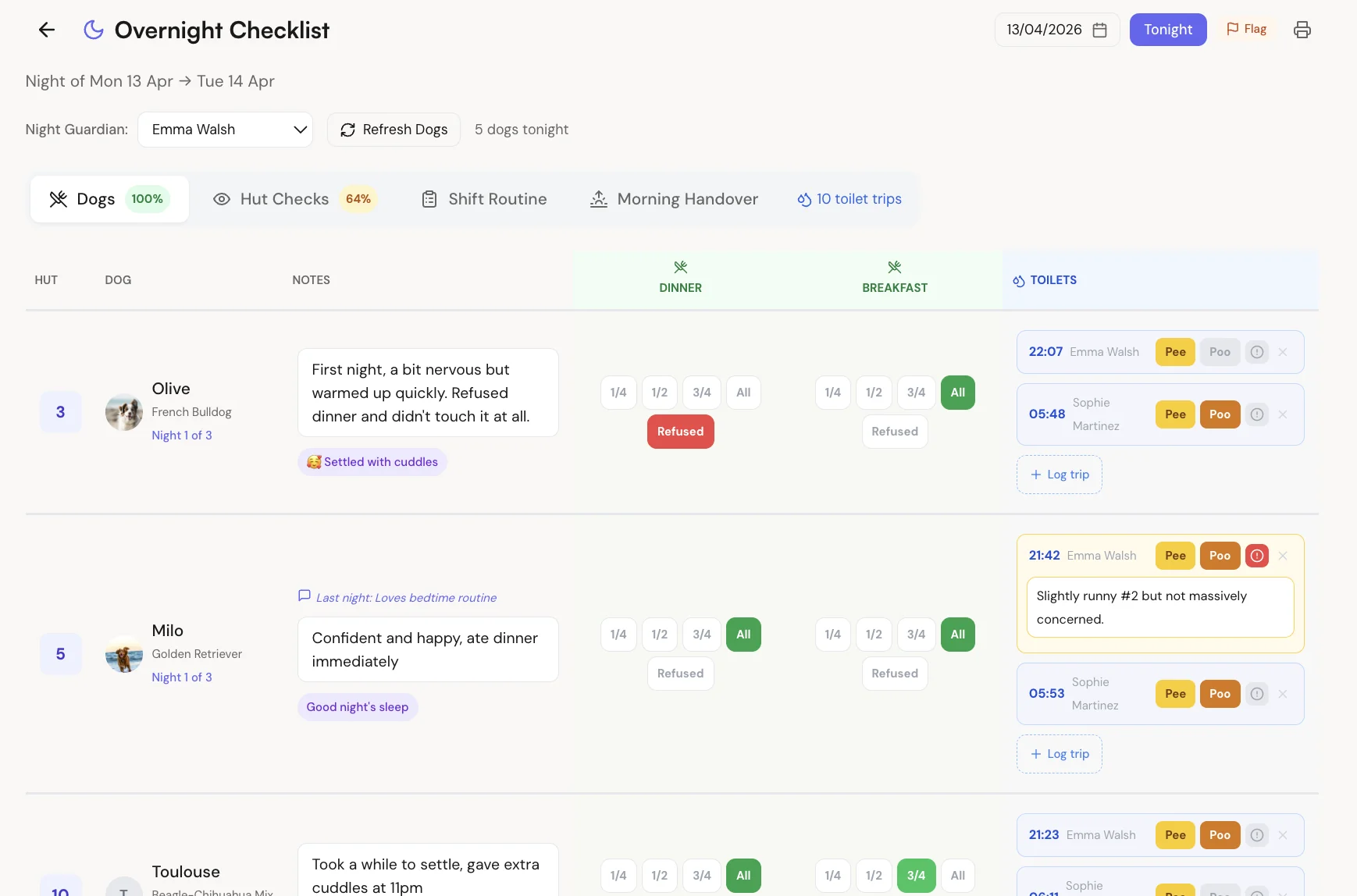Mark Olive's dinner as Refused
1357x896 pixels.
pyautogui.click(x=681, y=432)
